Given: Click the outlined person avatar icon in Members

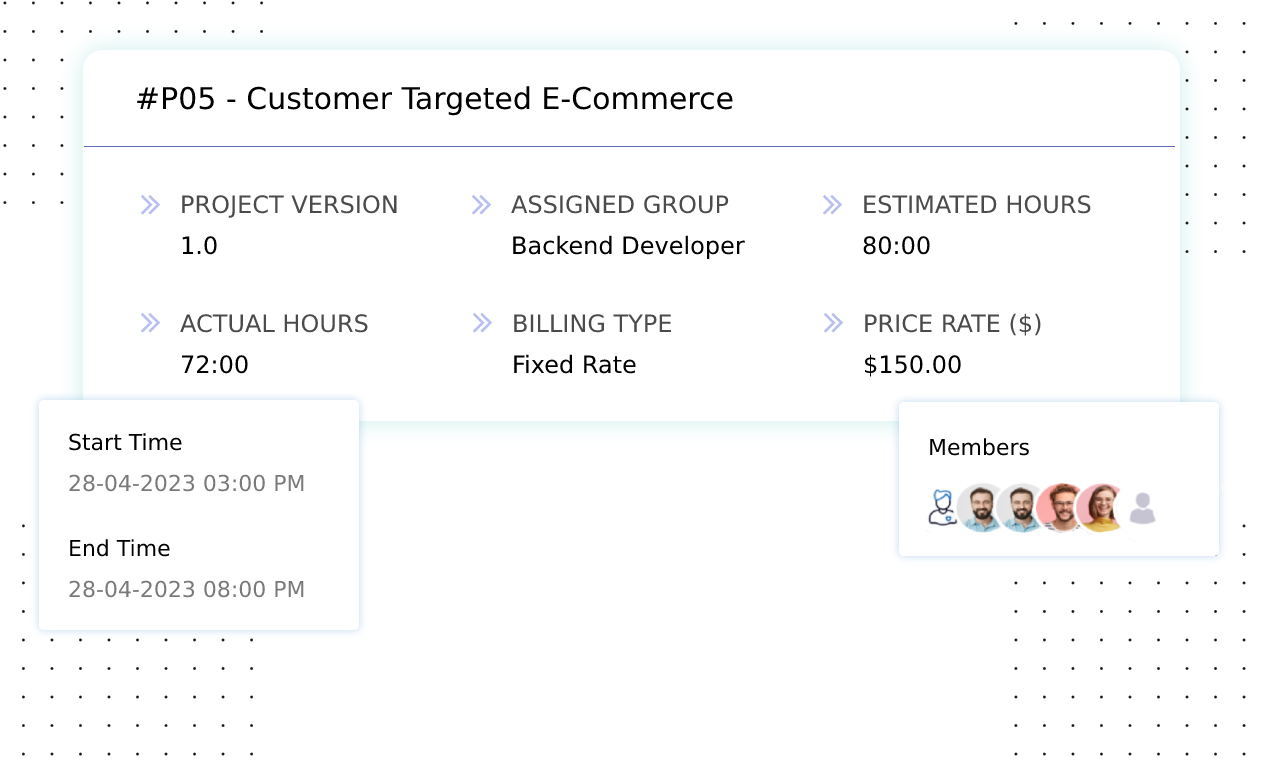Looking at the screenshot, I should point(940,508).
